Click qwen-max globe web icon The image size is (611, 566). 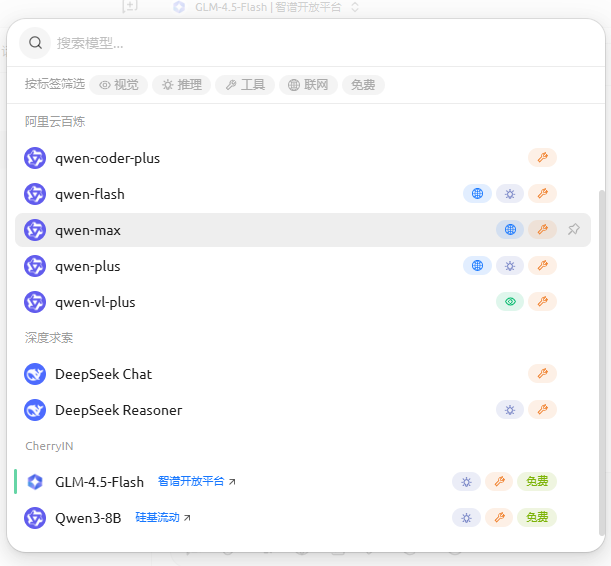point(510,229)
